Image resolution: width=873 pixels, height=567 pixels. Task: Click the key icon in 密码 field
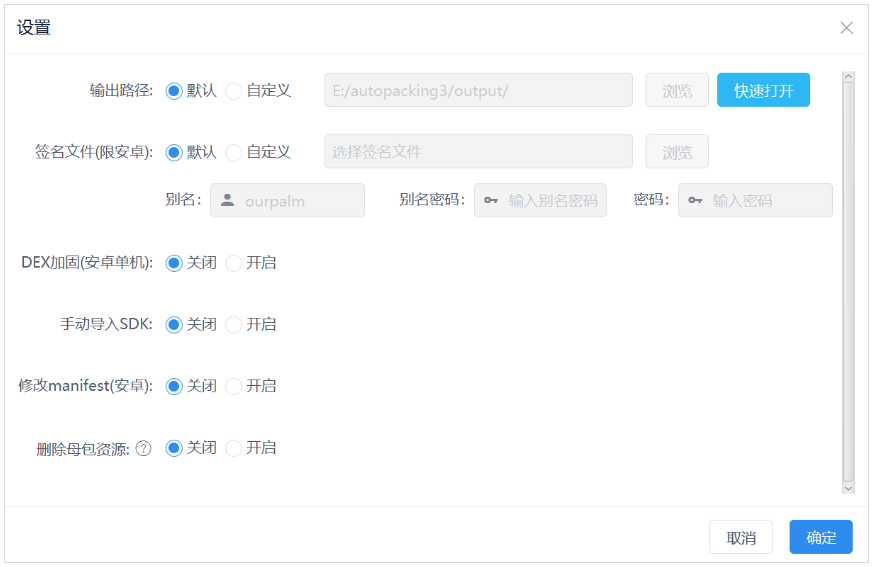tap(695, 200)
